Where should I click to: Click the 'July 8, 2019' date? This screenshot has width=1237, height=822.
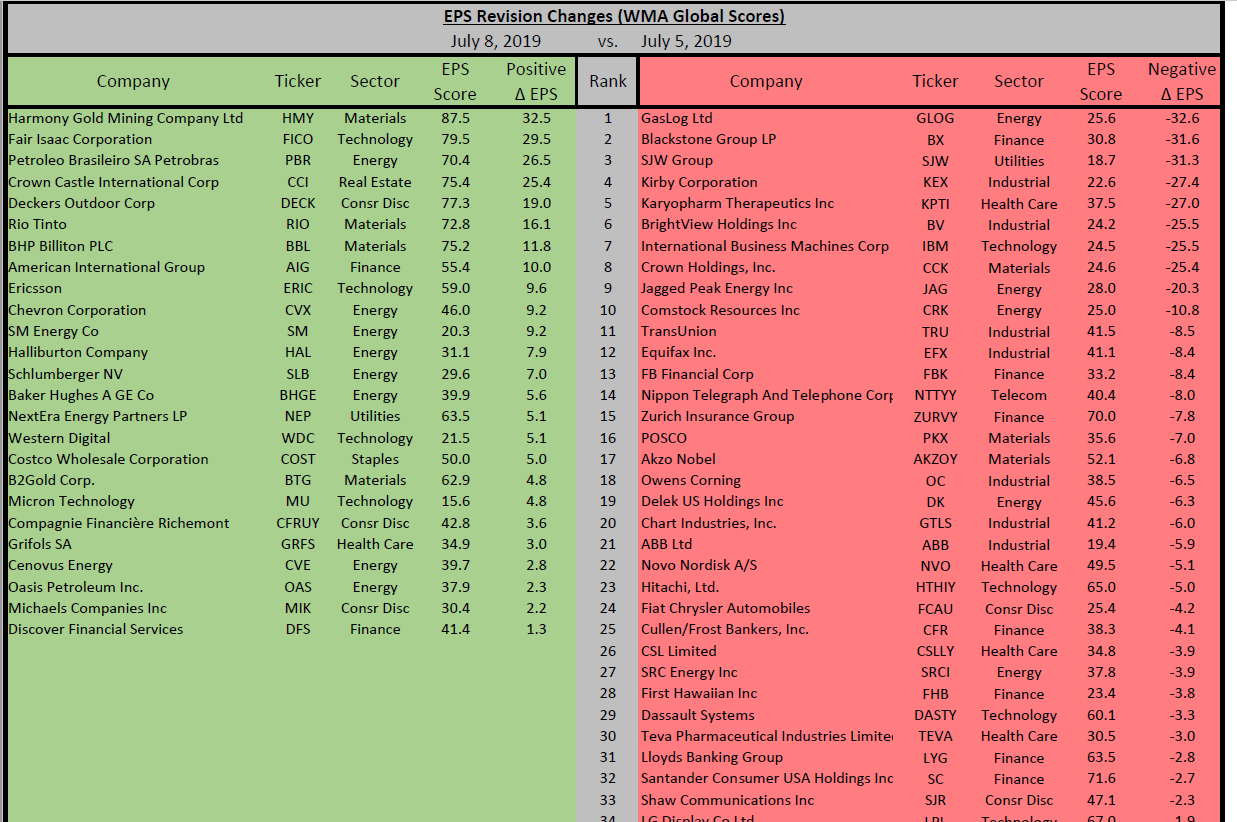[x=495, y=41]
